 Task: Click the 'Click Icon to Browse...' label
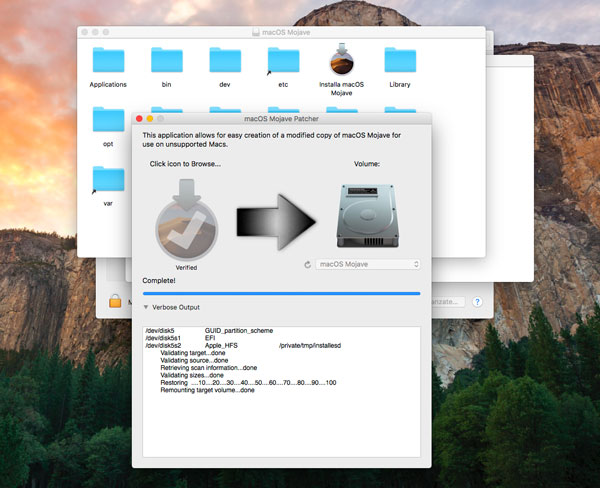click(x=185, y=164)
